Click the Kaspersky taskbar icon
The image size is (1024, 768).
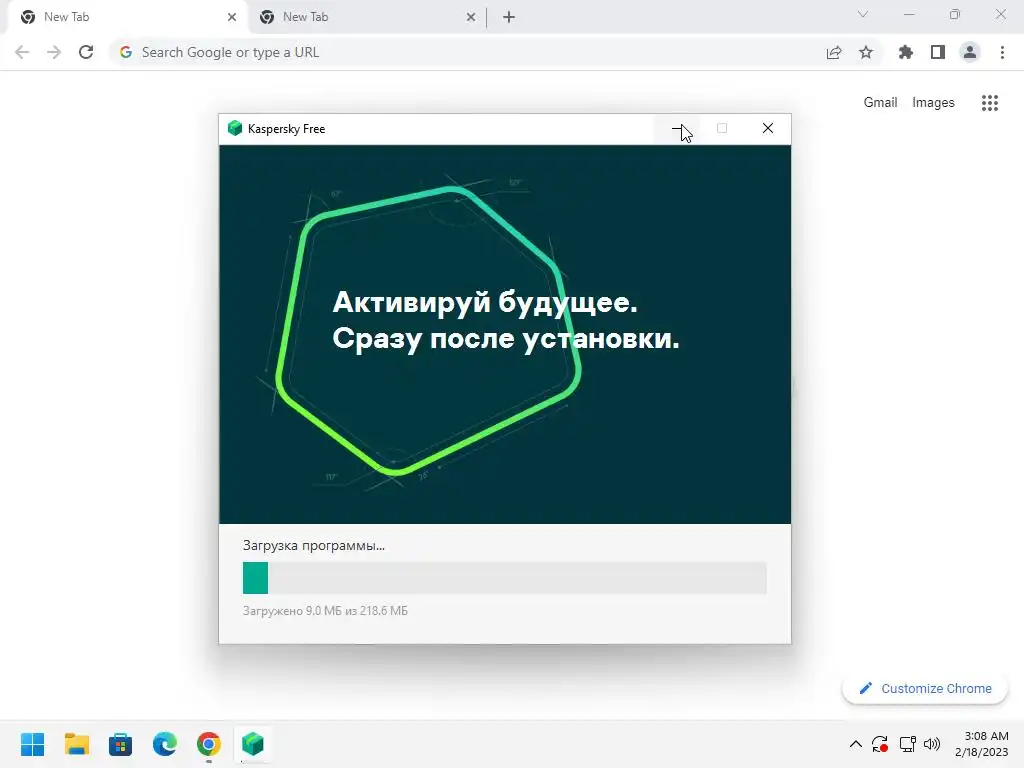(x=253, y=744)
